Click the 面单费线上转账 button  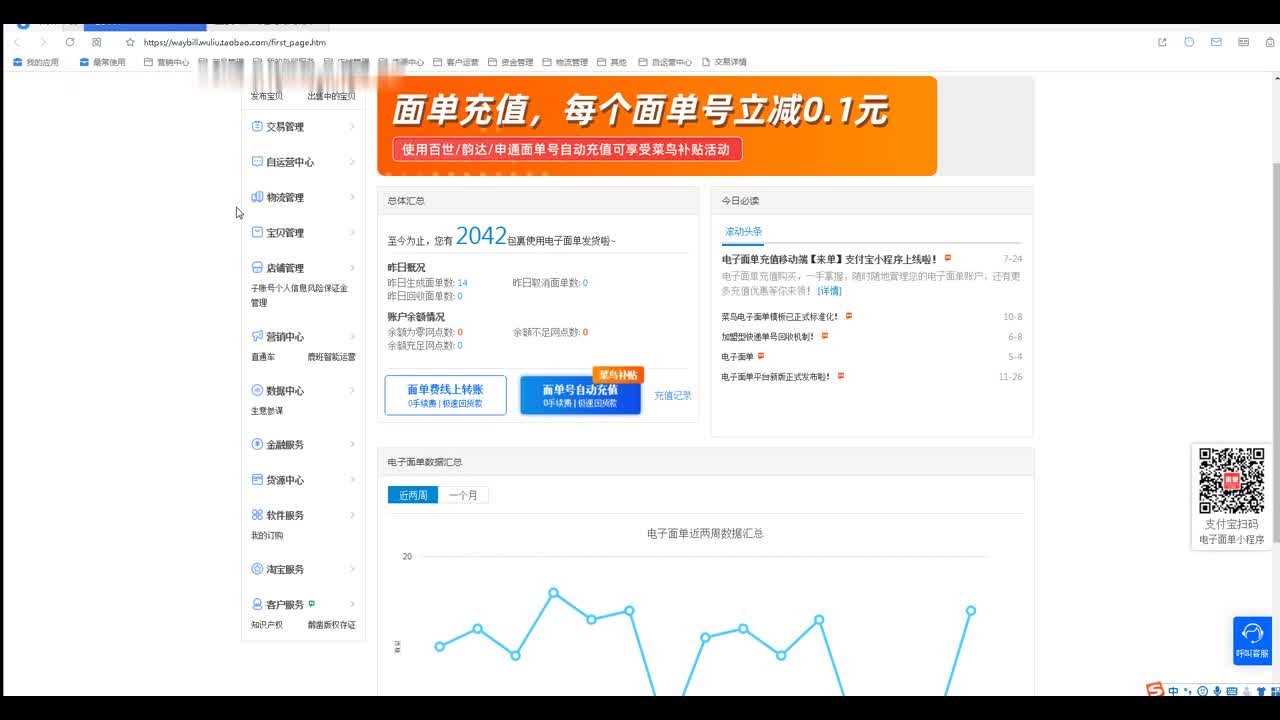[445, 395]
